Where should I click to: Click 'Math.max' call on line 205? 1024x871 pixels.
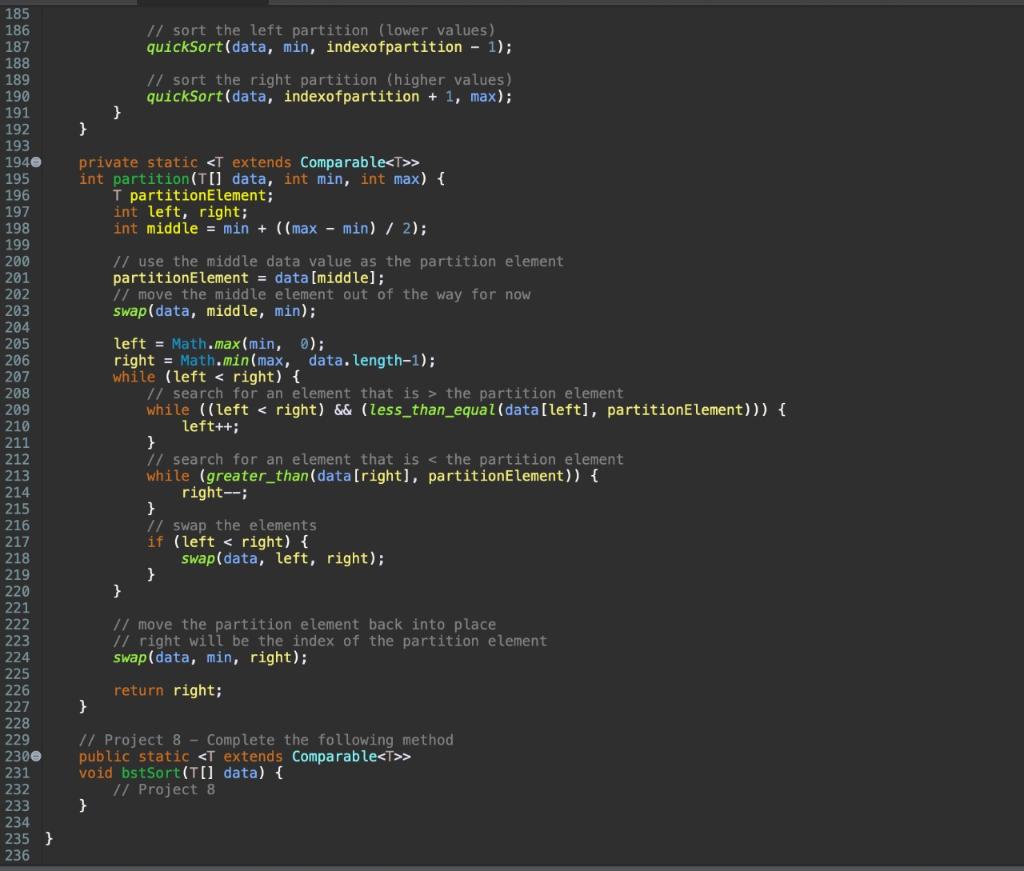click(206, 344)
